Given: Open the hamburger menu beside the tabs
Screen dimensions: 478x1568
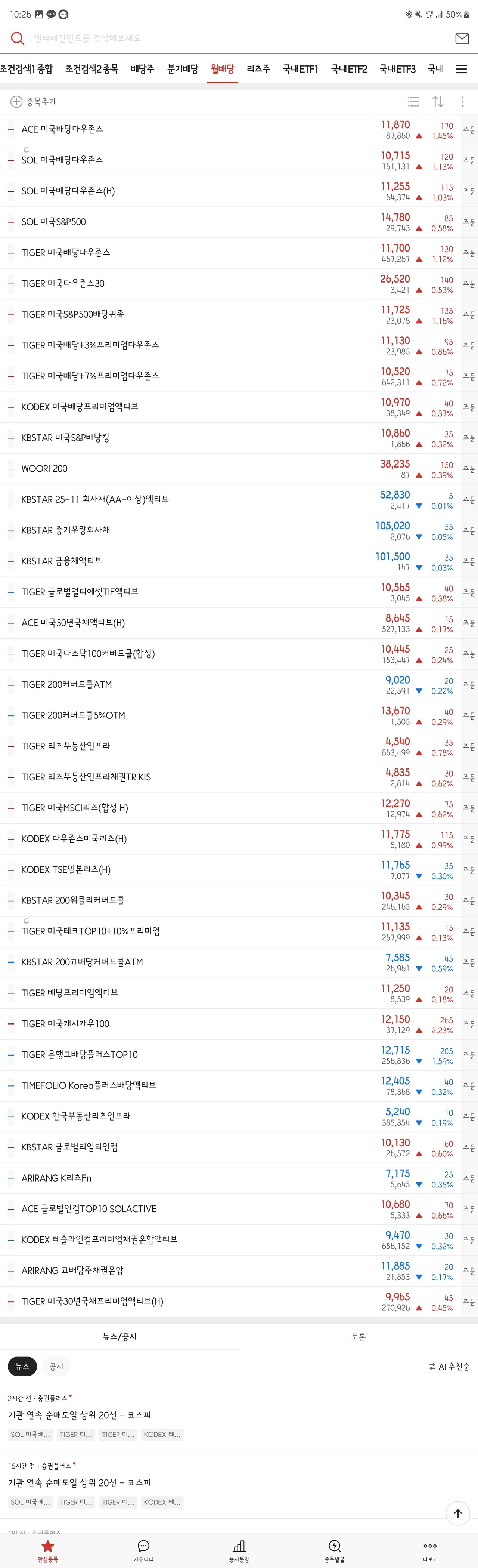Looking at the screenshot, I should point(462,69).
